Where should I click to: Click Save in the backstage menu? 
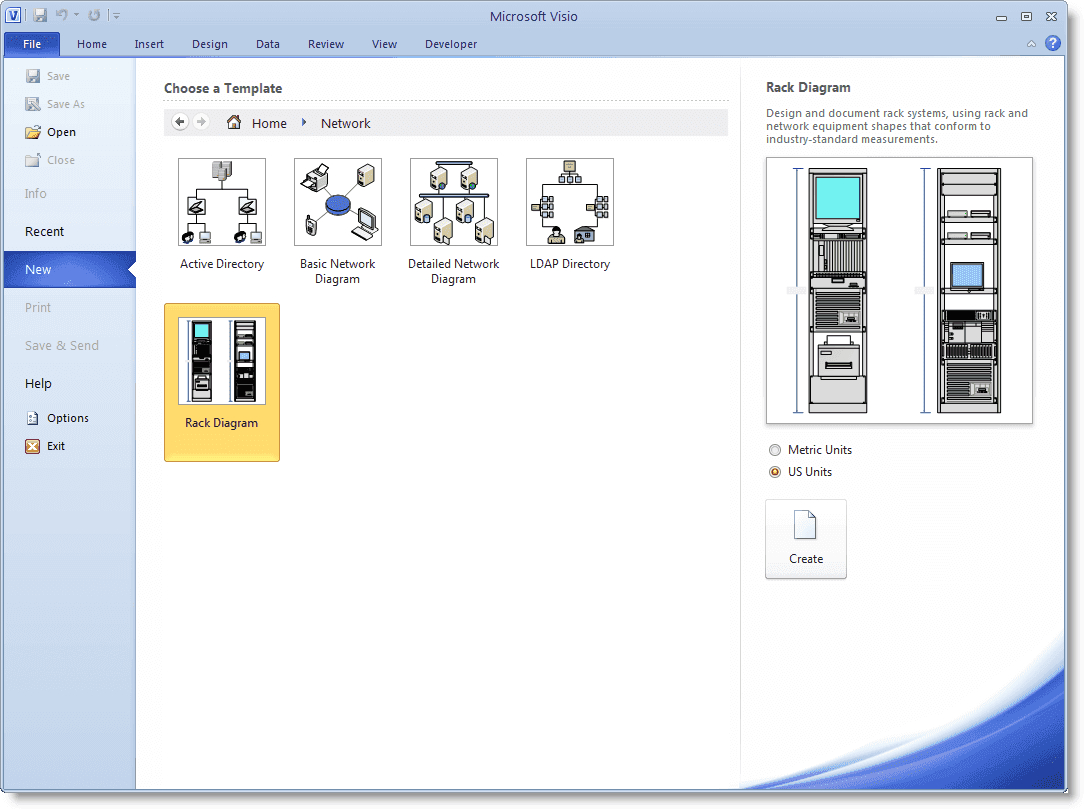(48, 76)
